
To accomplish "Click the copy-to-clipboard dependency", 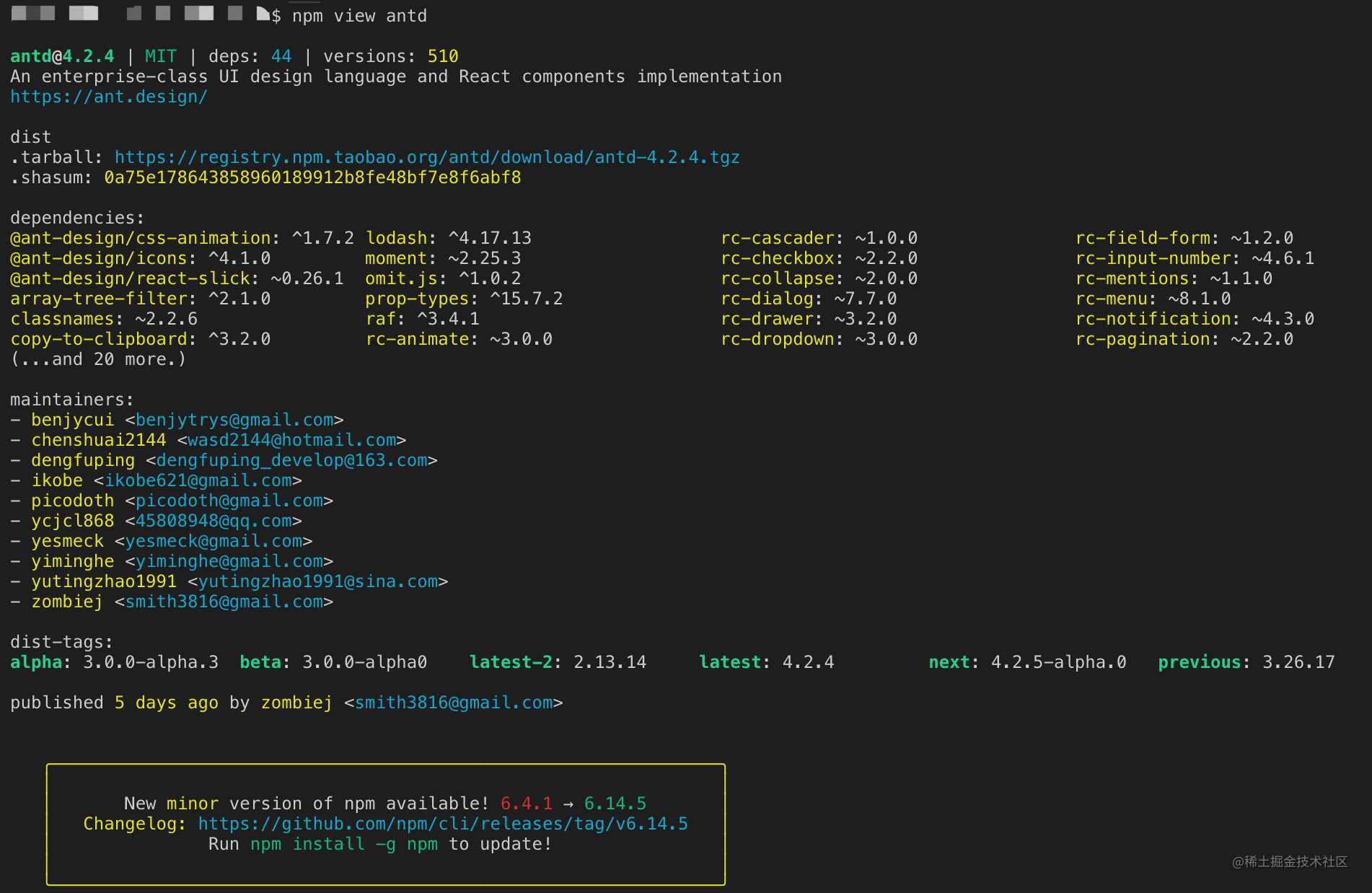I will pos(140,339).
